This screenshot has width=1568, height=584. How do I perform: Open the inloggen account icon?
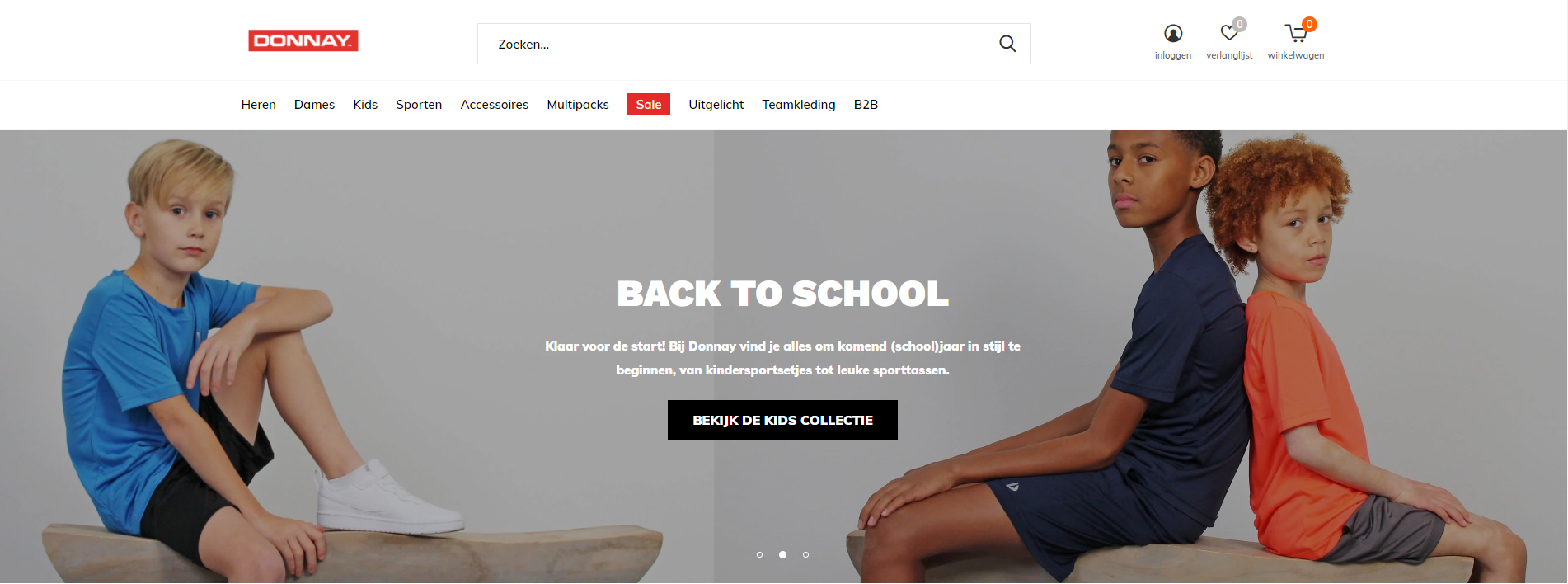[1173, 33]
